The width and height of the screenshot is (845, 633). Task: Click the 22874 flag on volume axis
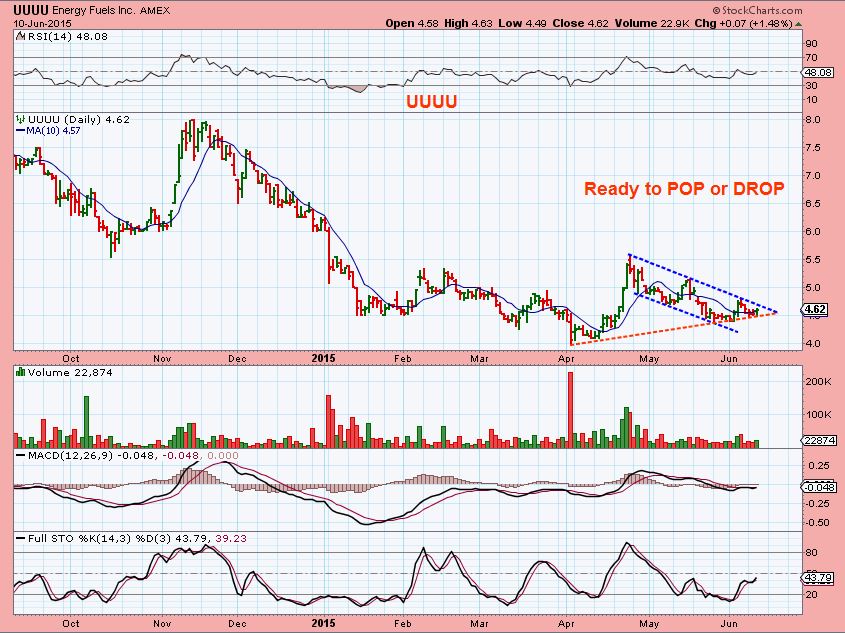(819, 440)
